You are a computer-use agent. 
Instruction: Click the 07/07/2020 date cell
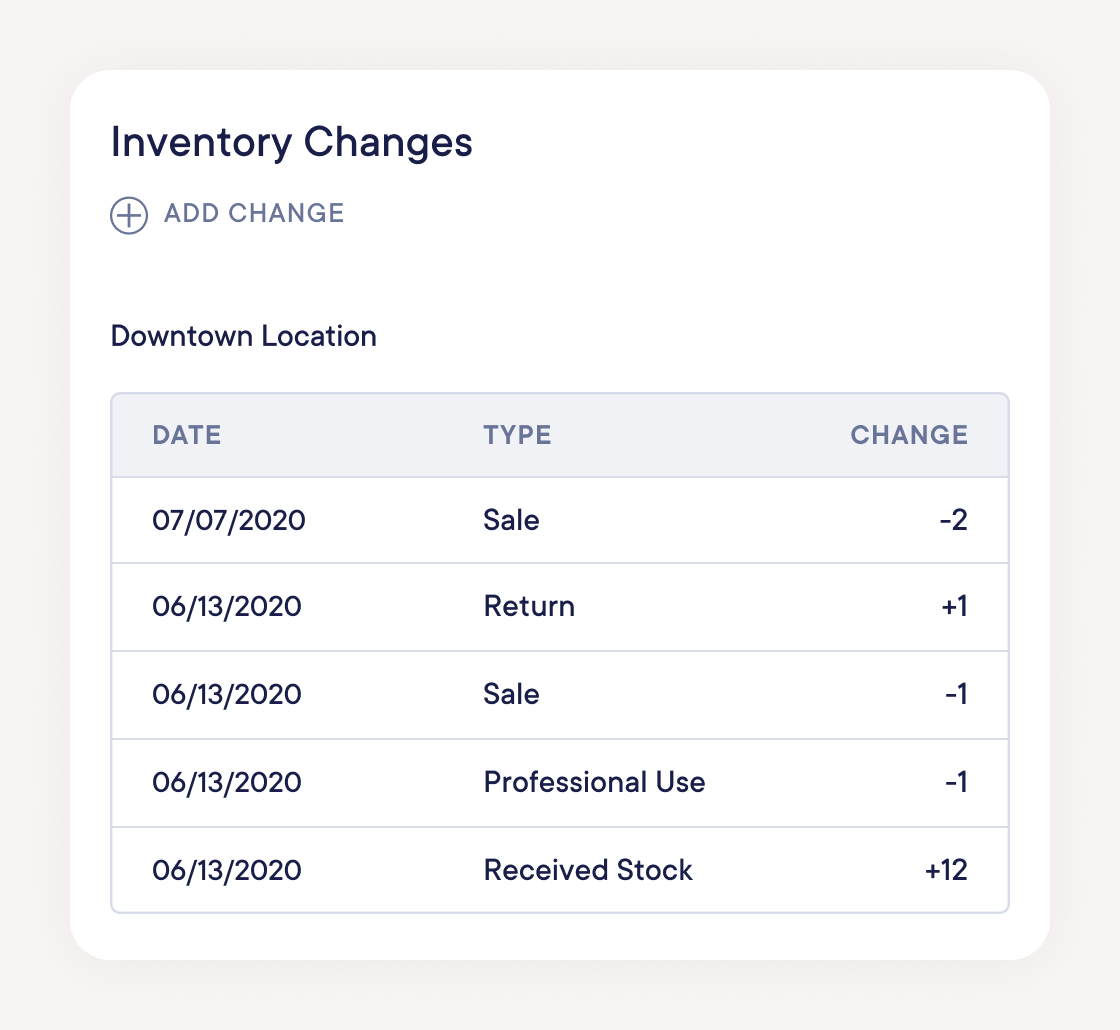point(229,520)
